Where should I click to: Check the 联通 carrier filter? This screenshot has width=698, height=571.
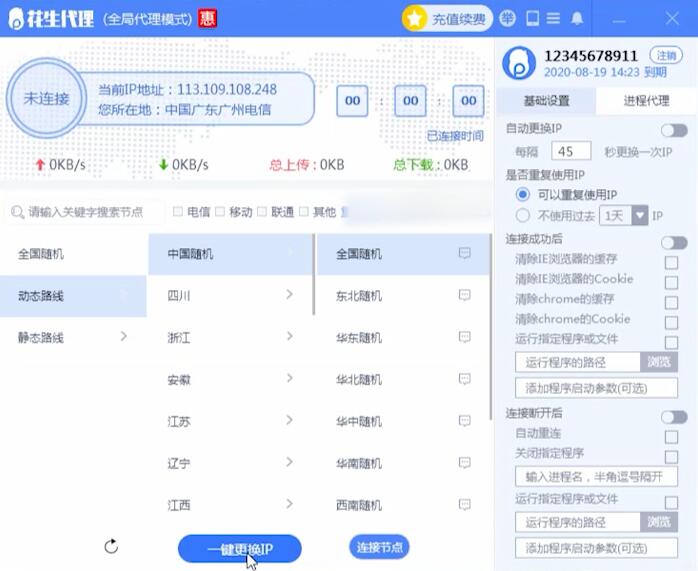tap(262, 211)
